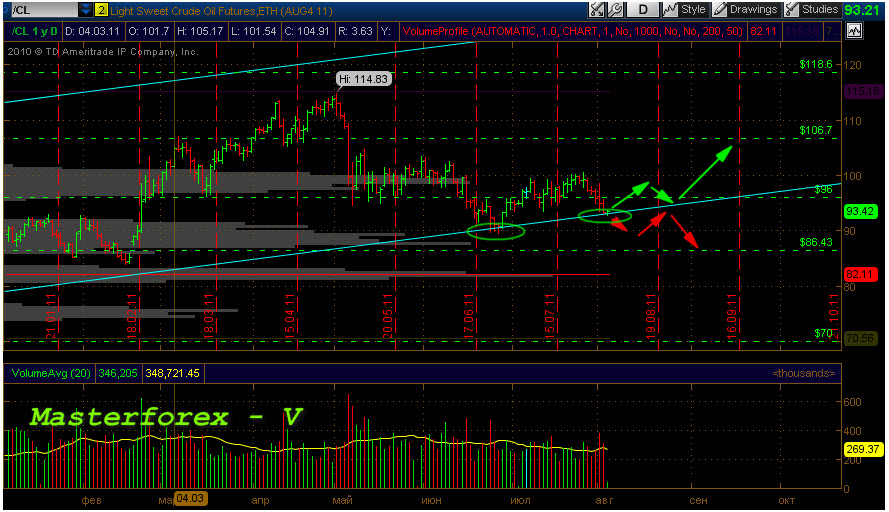889x512 pixels.
Task: Click the $118.6 level label
Action: click(816, 64)
